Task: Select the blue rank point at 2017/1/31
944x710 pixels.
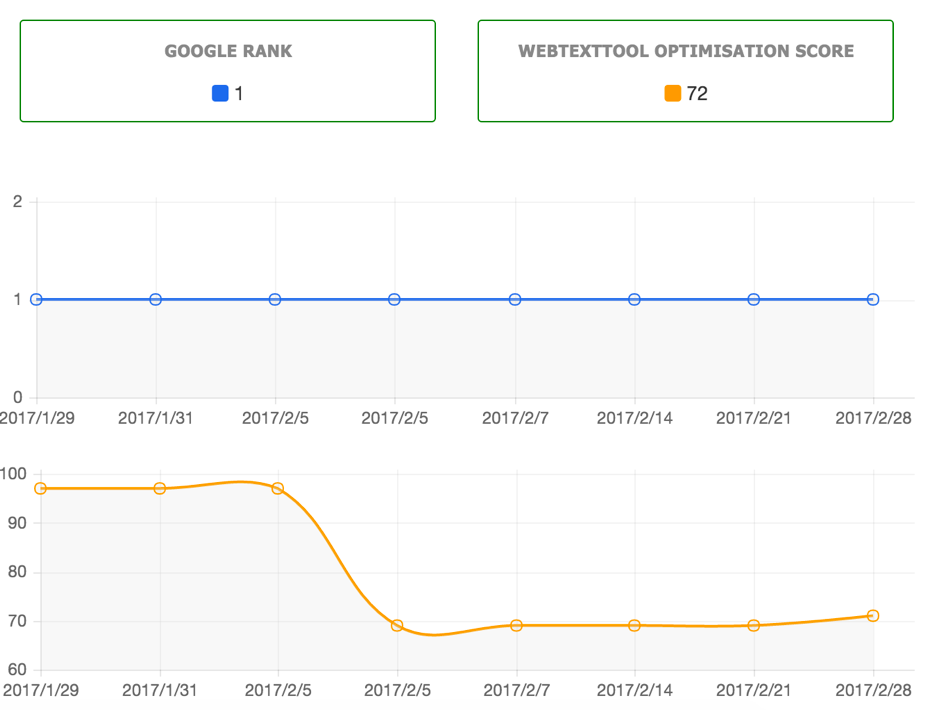Action: [x=156, y=299]
